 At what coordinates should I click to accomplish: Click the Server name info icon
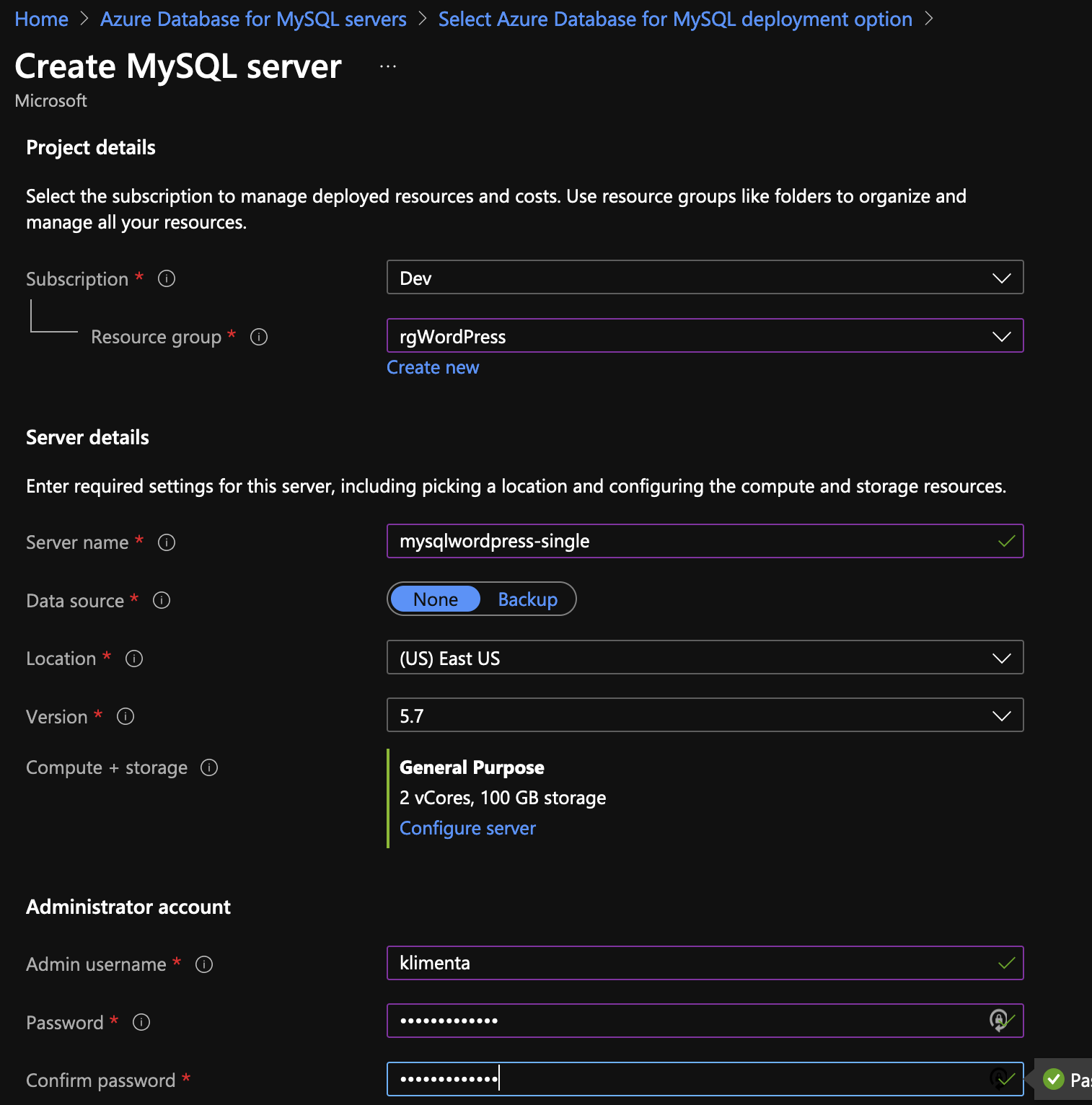[x=167, y=542]
